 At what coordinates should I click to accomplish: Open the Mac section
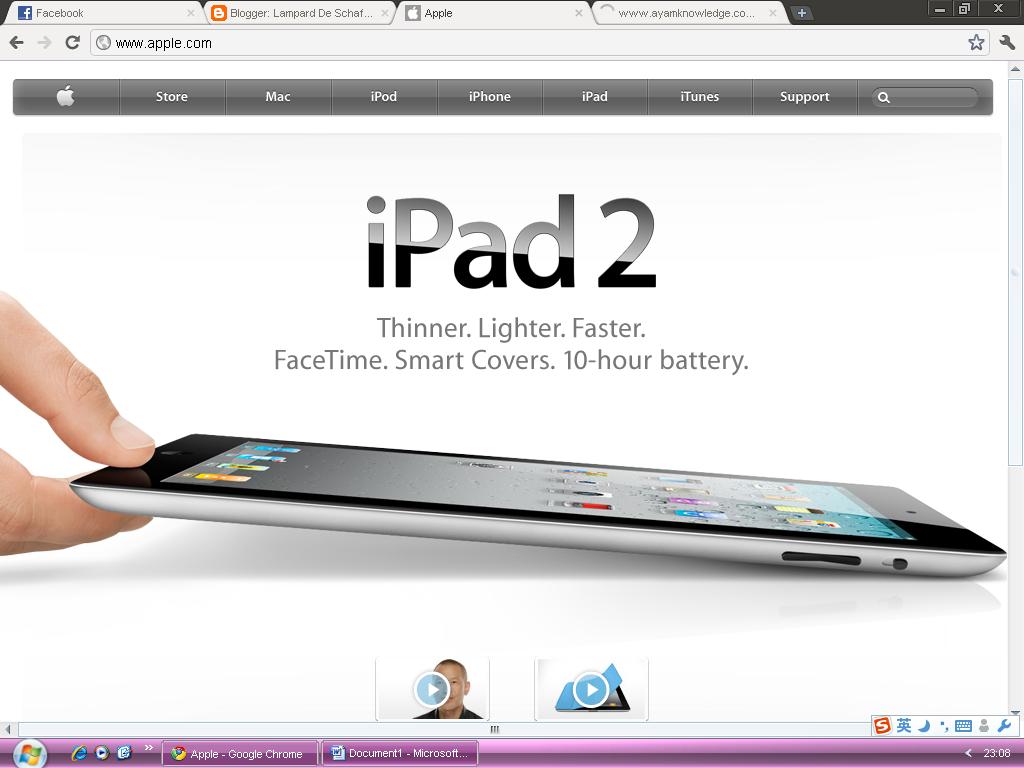click(278, 97)
